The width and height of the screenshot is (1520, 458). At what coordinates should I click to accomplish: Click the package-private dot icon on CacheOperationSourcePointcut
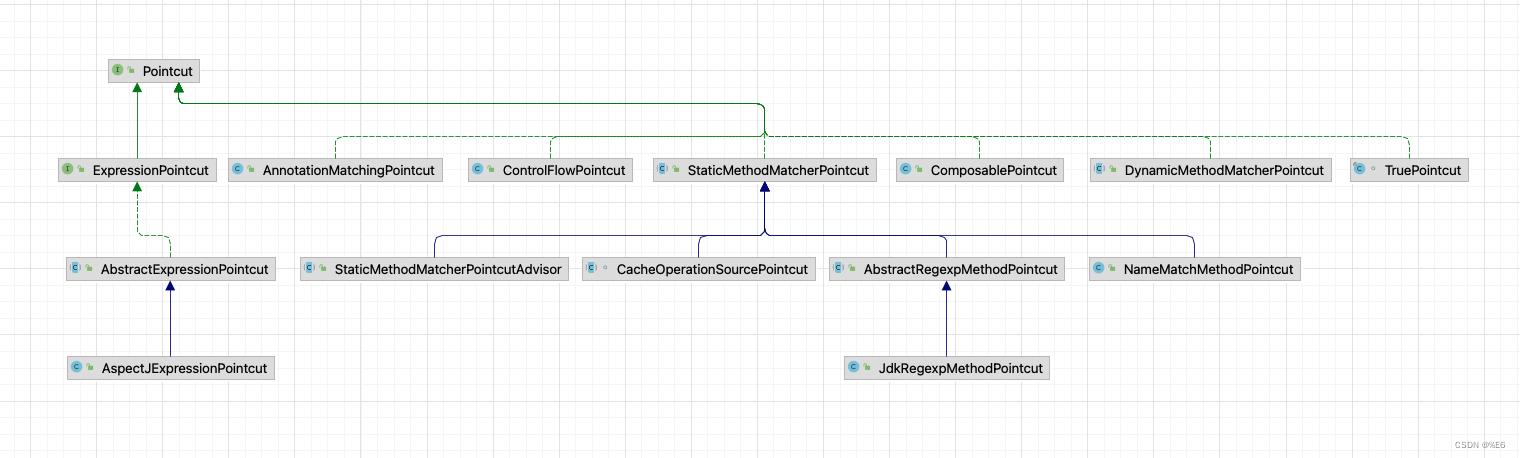tap(605, 269)
